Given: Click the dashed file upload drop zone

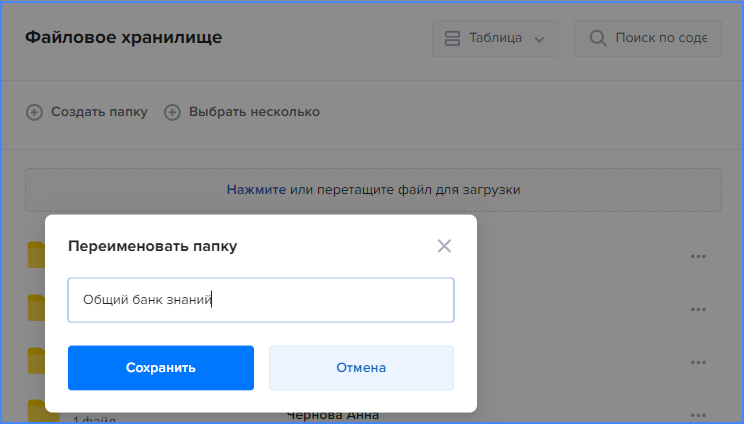Looking at the screenshot, I should pyautogui.click(x=373, y=190).
